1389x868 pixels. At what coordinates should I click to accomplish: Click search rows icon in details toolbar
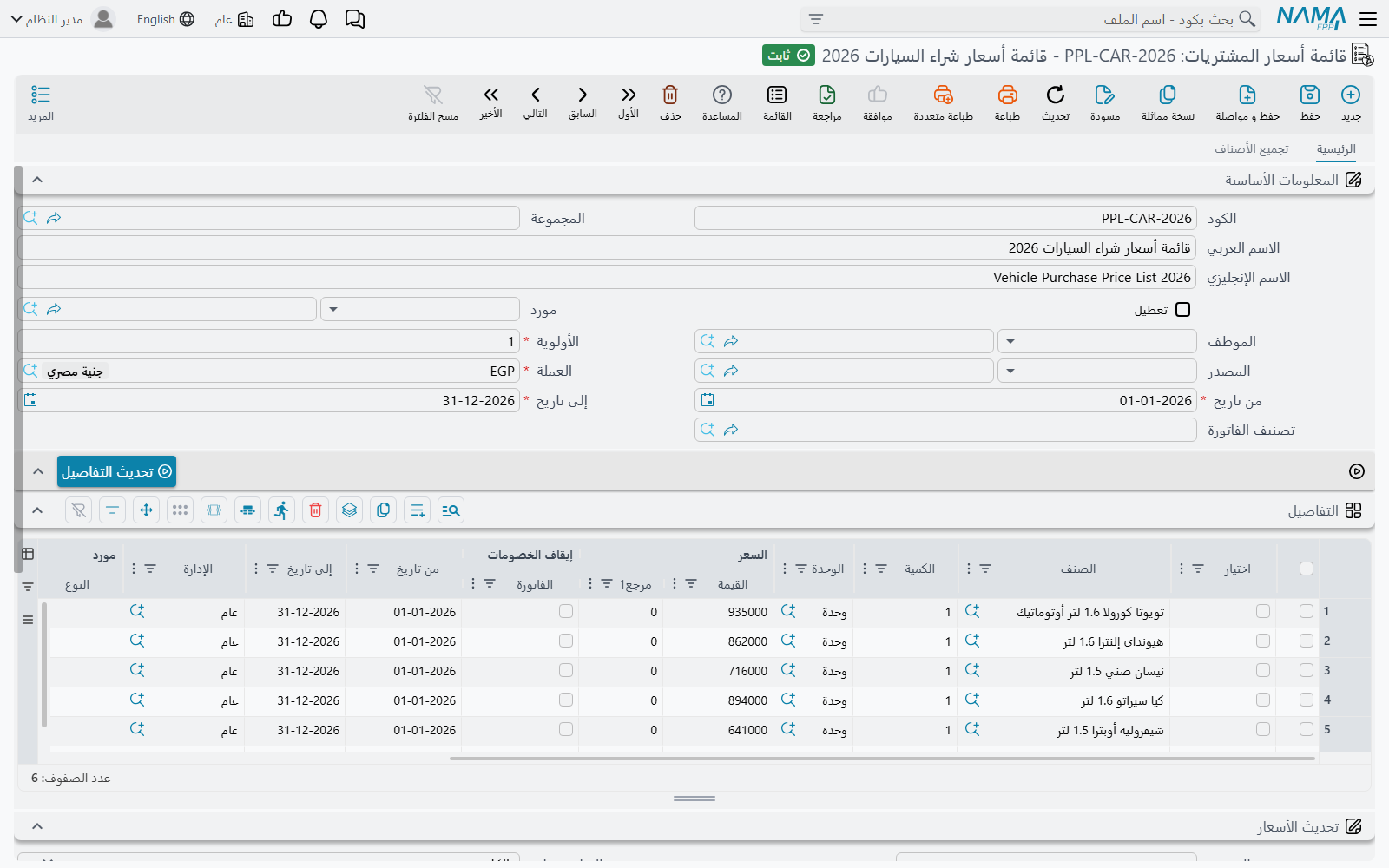click(x=451, y=510)
